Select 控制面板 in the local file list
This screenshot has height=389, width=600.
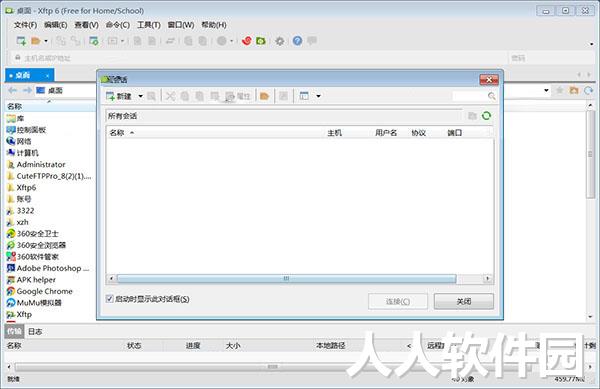click(27, 130)
